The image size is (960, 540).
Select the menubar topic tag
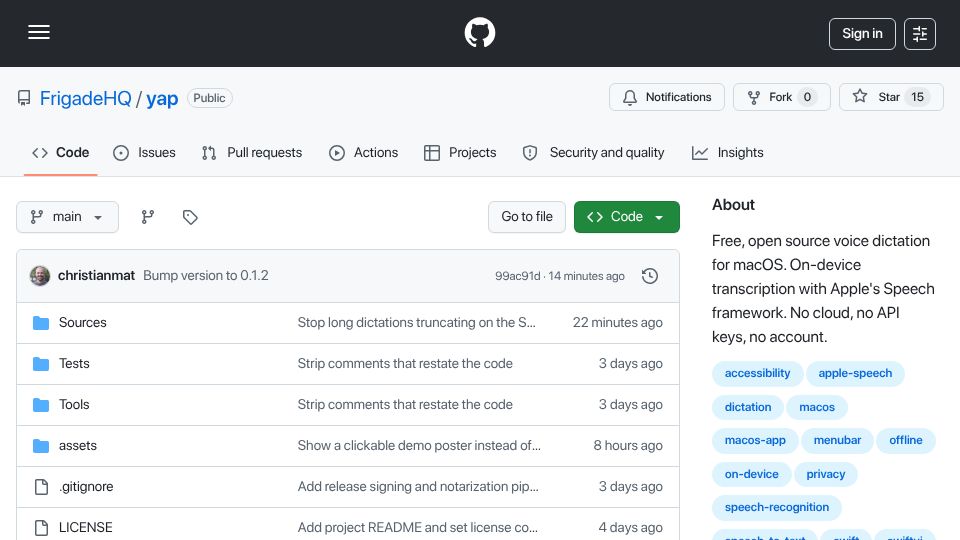click(x=837, y=440)
